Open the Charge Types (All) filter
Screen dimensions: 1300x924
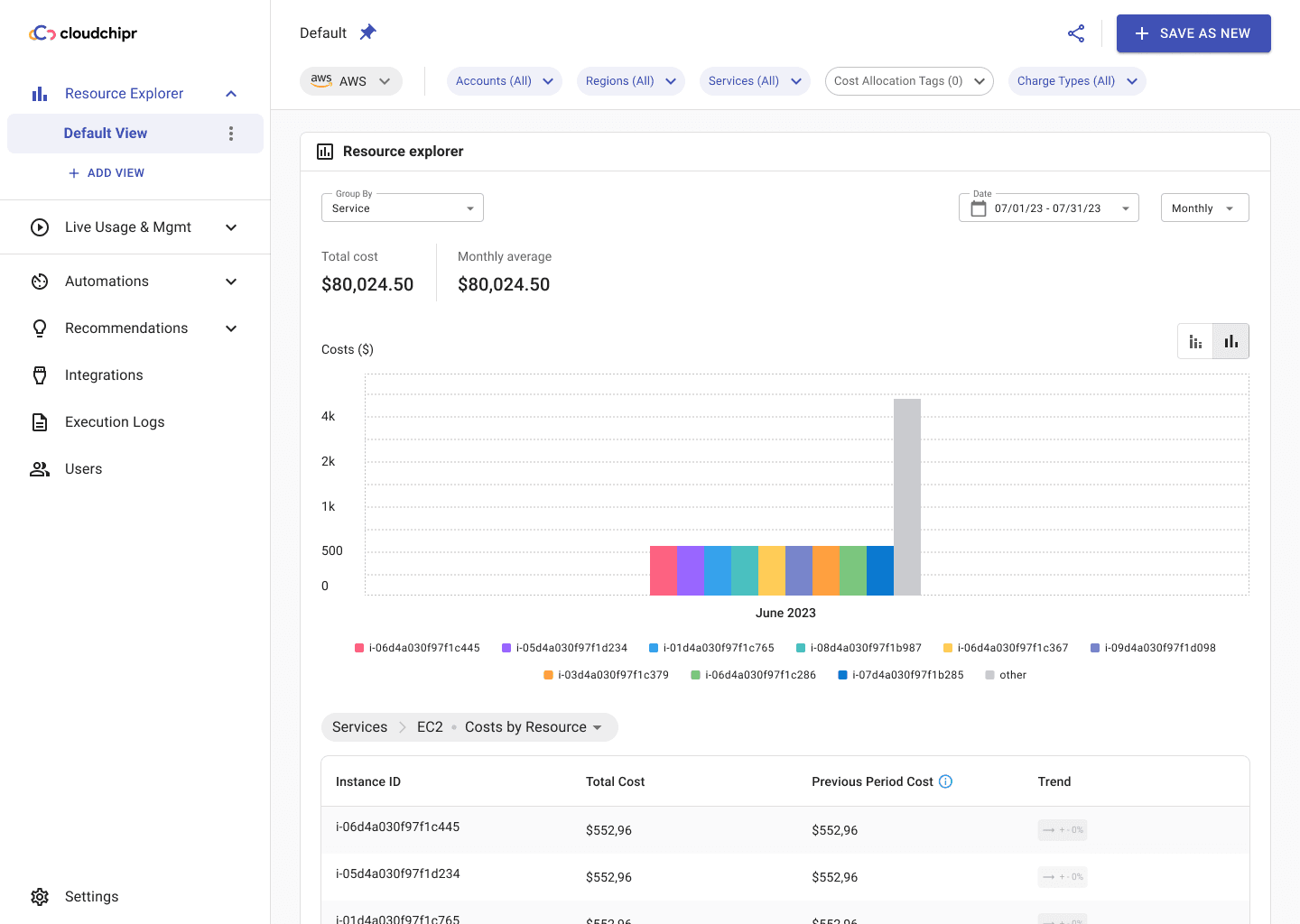(x=1077, y=81)
